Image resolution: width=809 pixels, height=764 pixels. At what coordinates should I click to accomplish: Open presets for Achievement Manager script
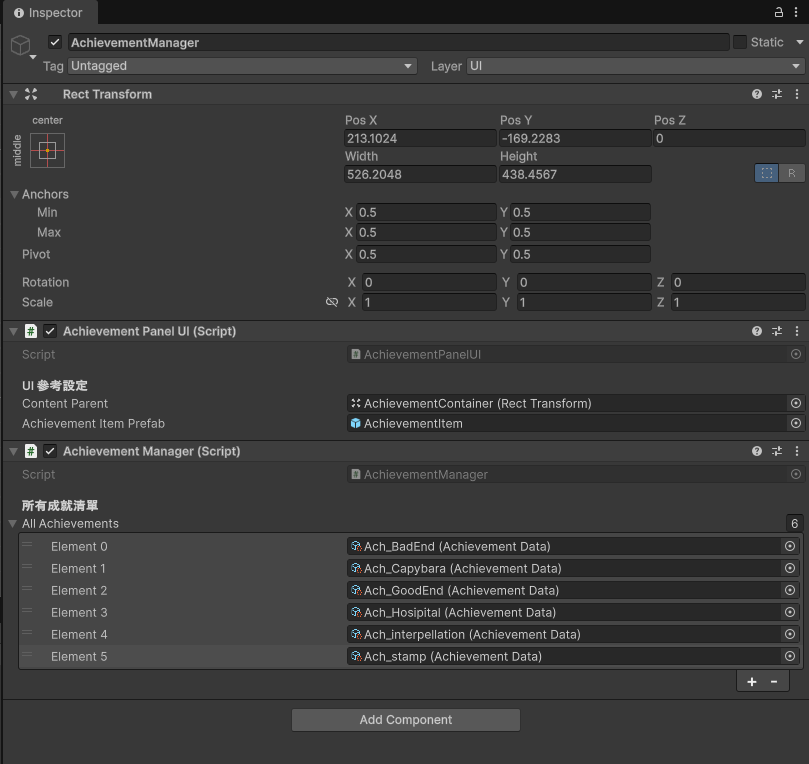pyautogui.click(x=777, y=451)
